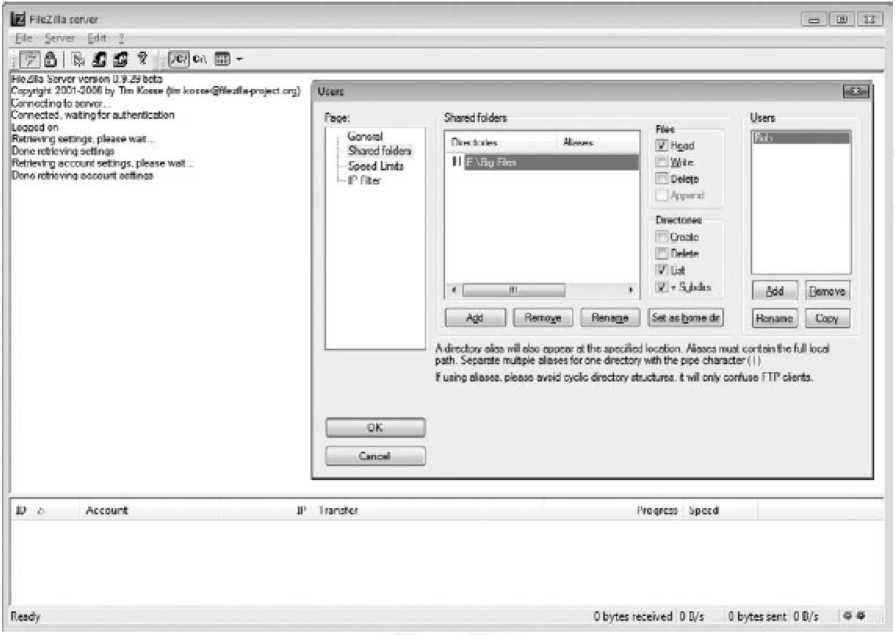Click the Copy user button
Screen dimensions: 895x635
827,318
